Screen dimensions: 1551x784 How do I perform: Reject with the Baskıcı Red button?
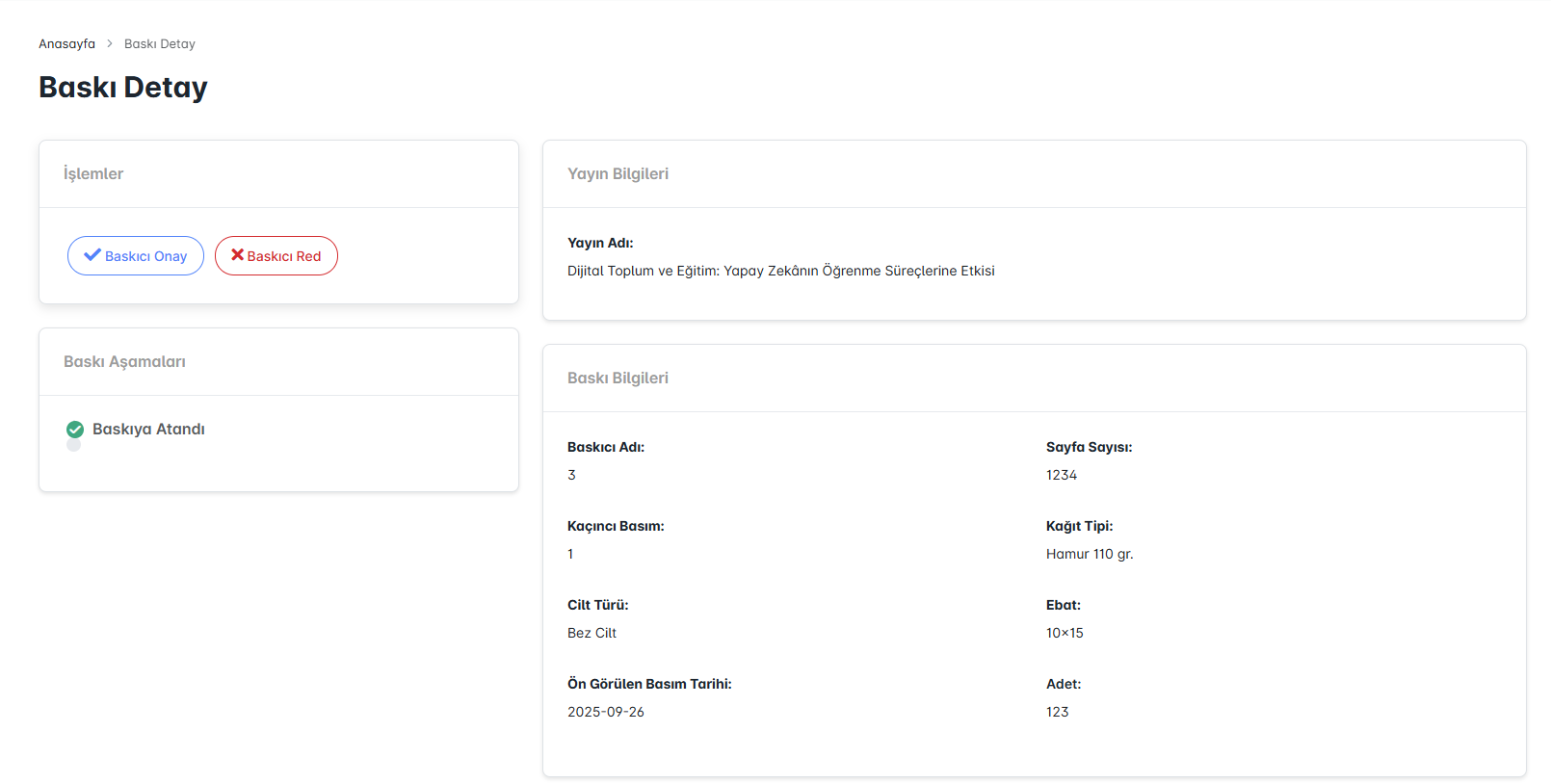tap(276, 256)
